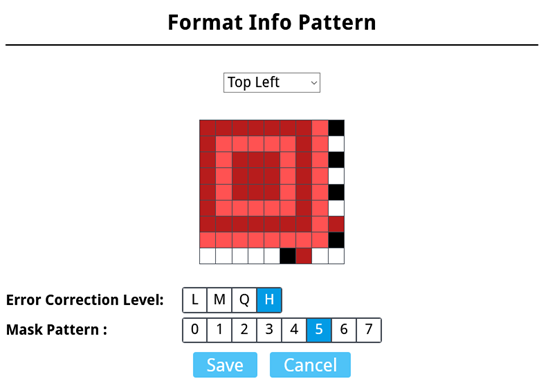548x388 pixels.
Task: Cancel the format info dialog
Action: 310,365
